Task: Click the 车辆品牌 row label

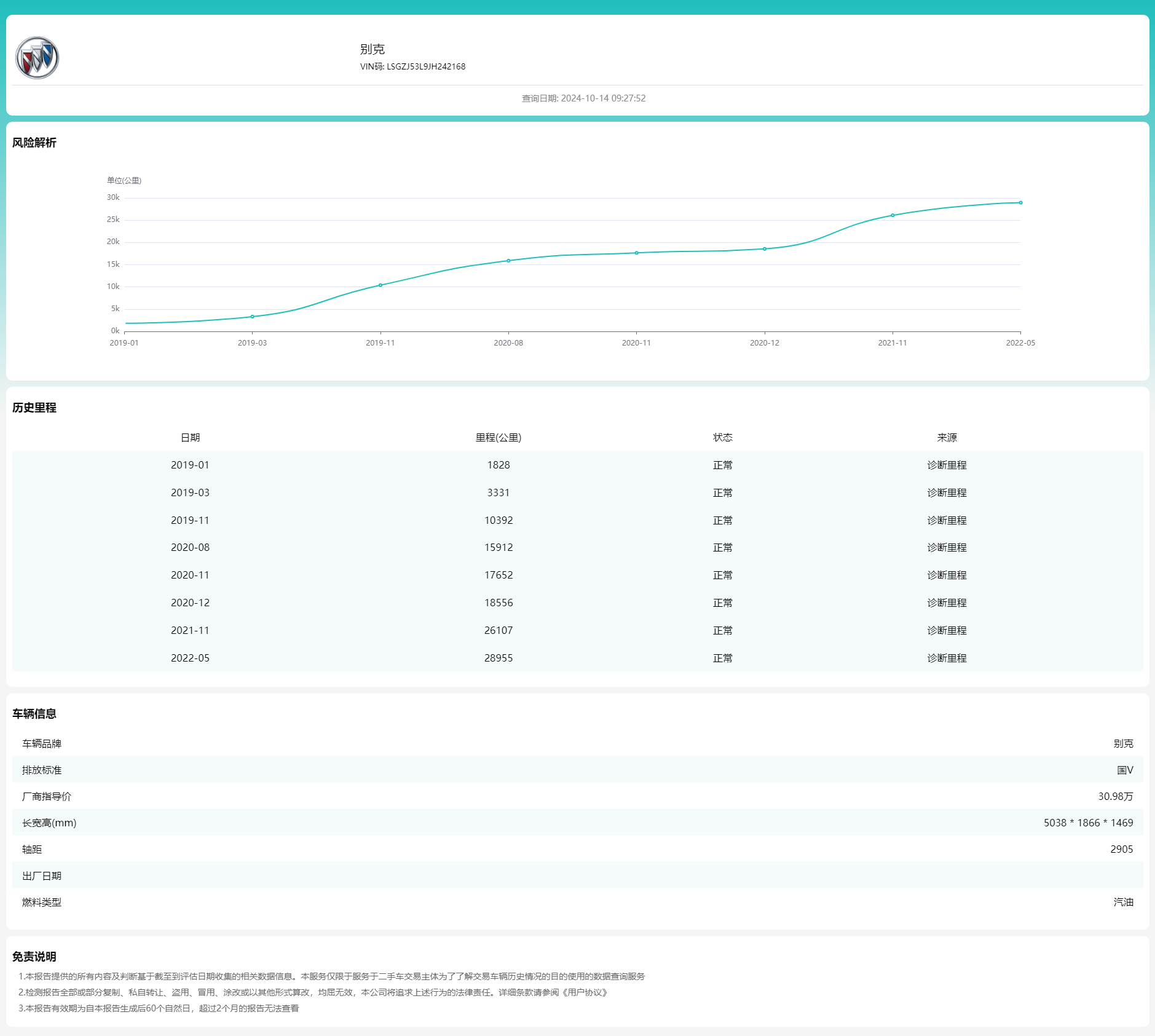Action: pyautogui.click(x=42, y=743)
